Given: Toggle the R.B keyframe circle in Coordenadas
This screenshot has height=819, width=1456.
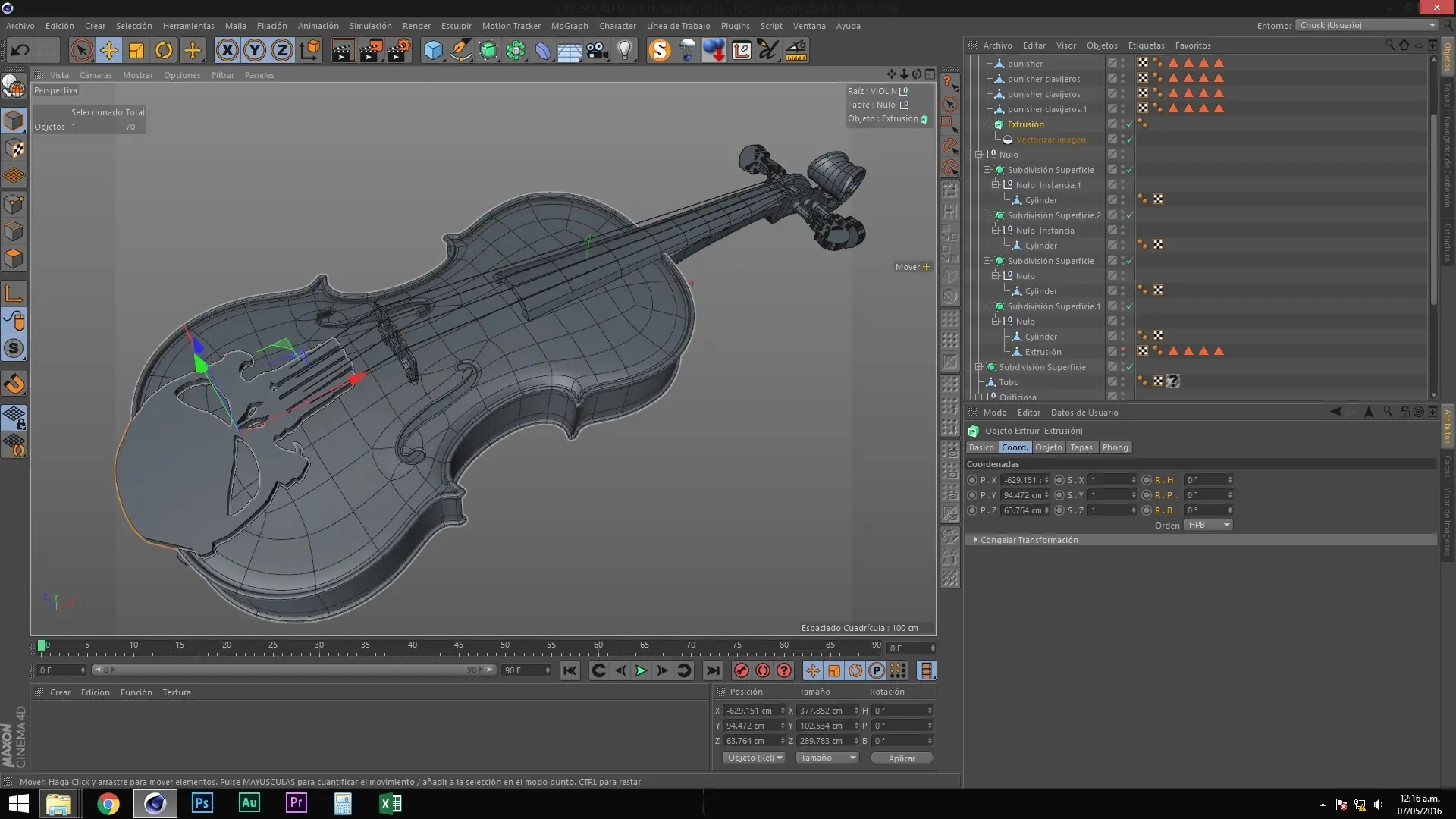Looking at the screenshot, I should tap(1147, 510).
